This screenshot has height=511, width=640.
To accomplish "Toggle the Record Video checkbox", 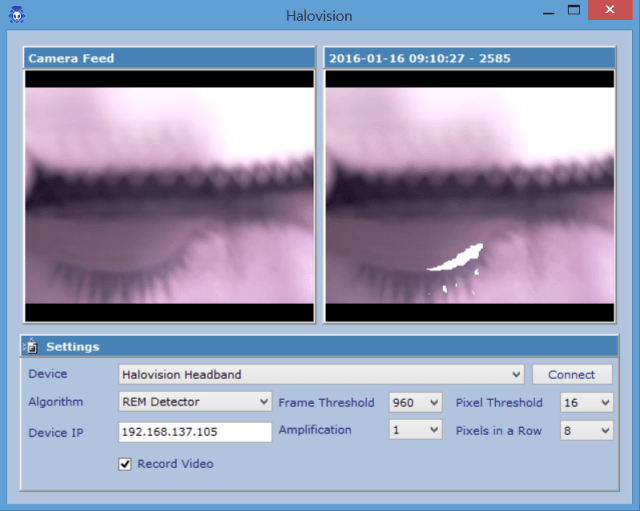I will click(x=125, y=464).
